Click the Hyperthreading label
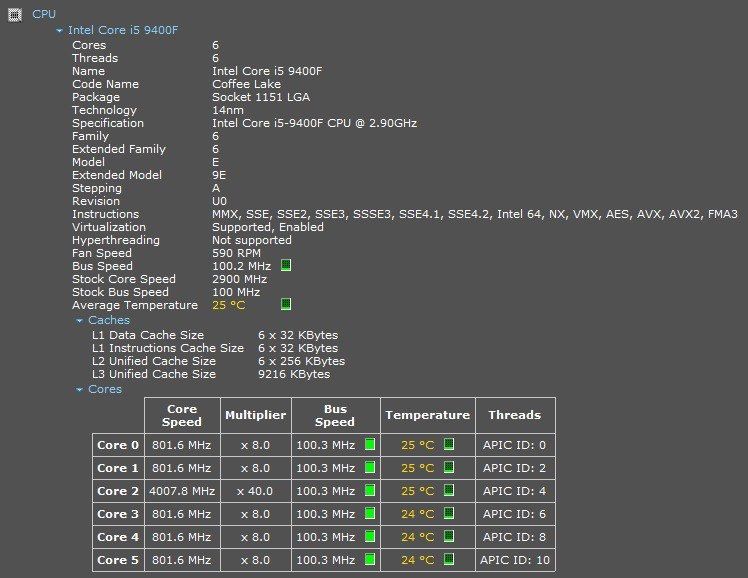 coord(116,240)
